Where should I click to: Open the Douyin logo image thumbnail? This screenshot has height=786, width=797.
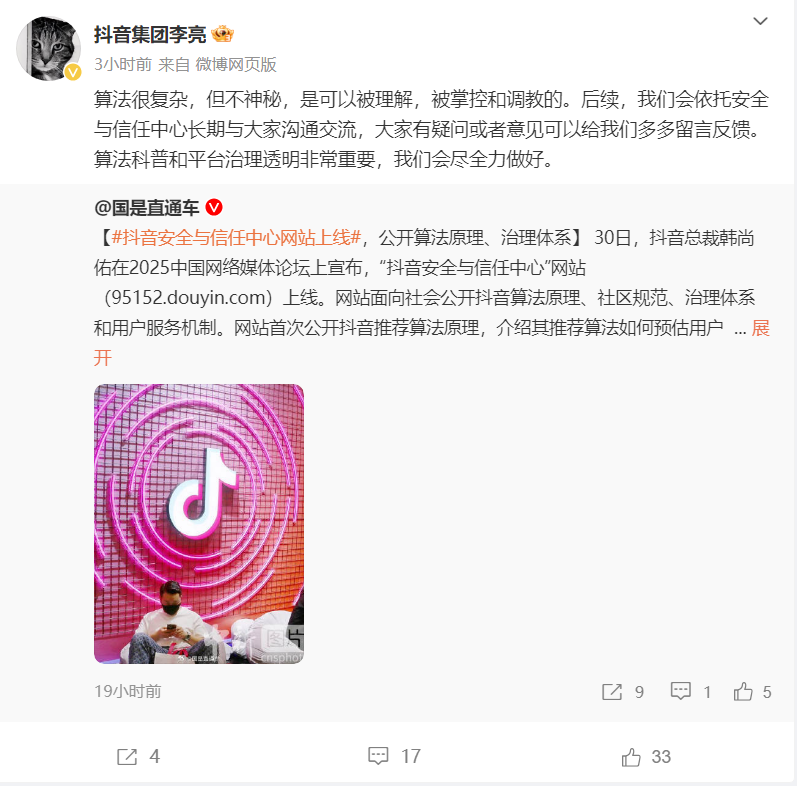point(199,524)
